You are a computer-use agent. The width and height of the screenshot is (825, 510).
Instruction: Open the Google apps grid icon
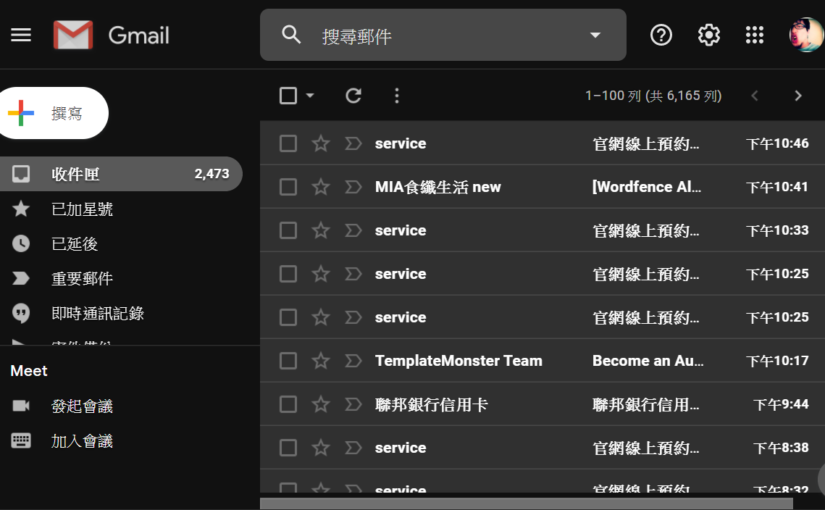click(754, 35)
